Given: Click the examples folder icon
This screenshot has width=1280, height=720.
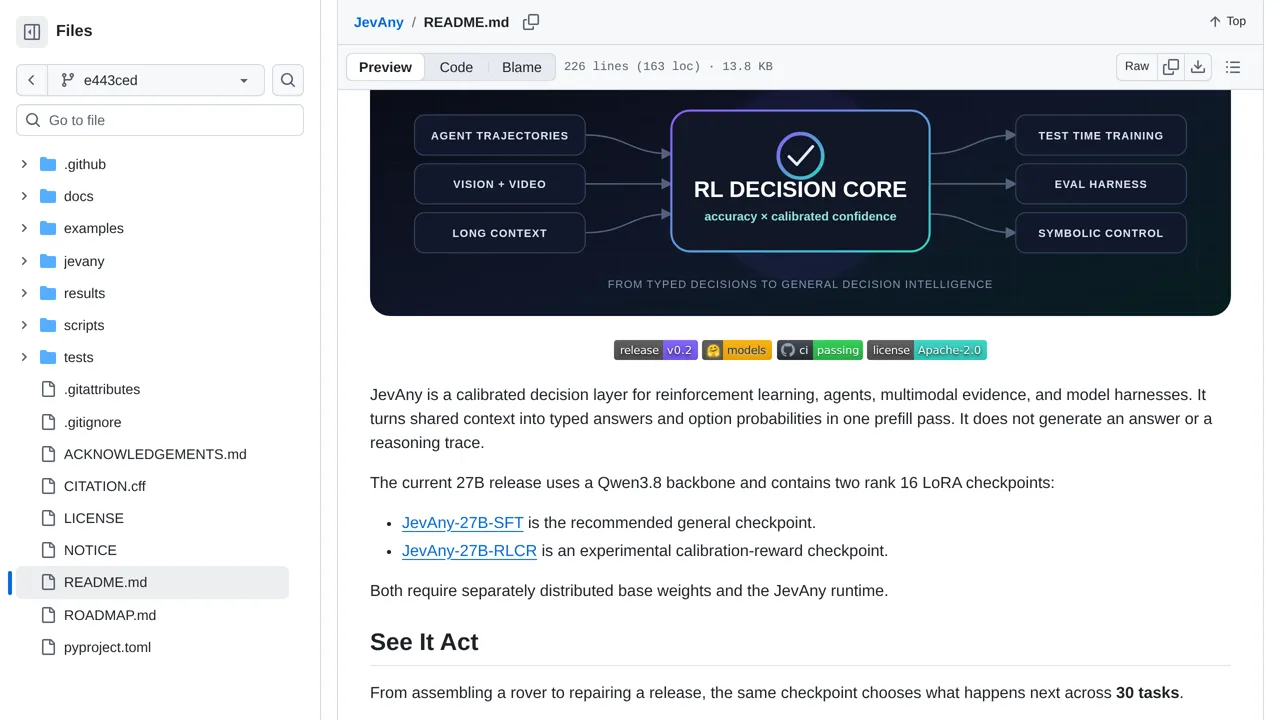Looking at the screenshot, I should click(x=48, y=228).
